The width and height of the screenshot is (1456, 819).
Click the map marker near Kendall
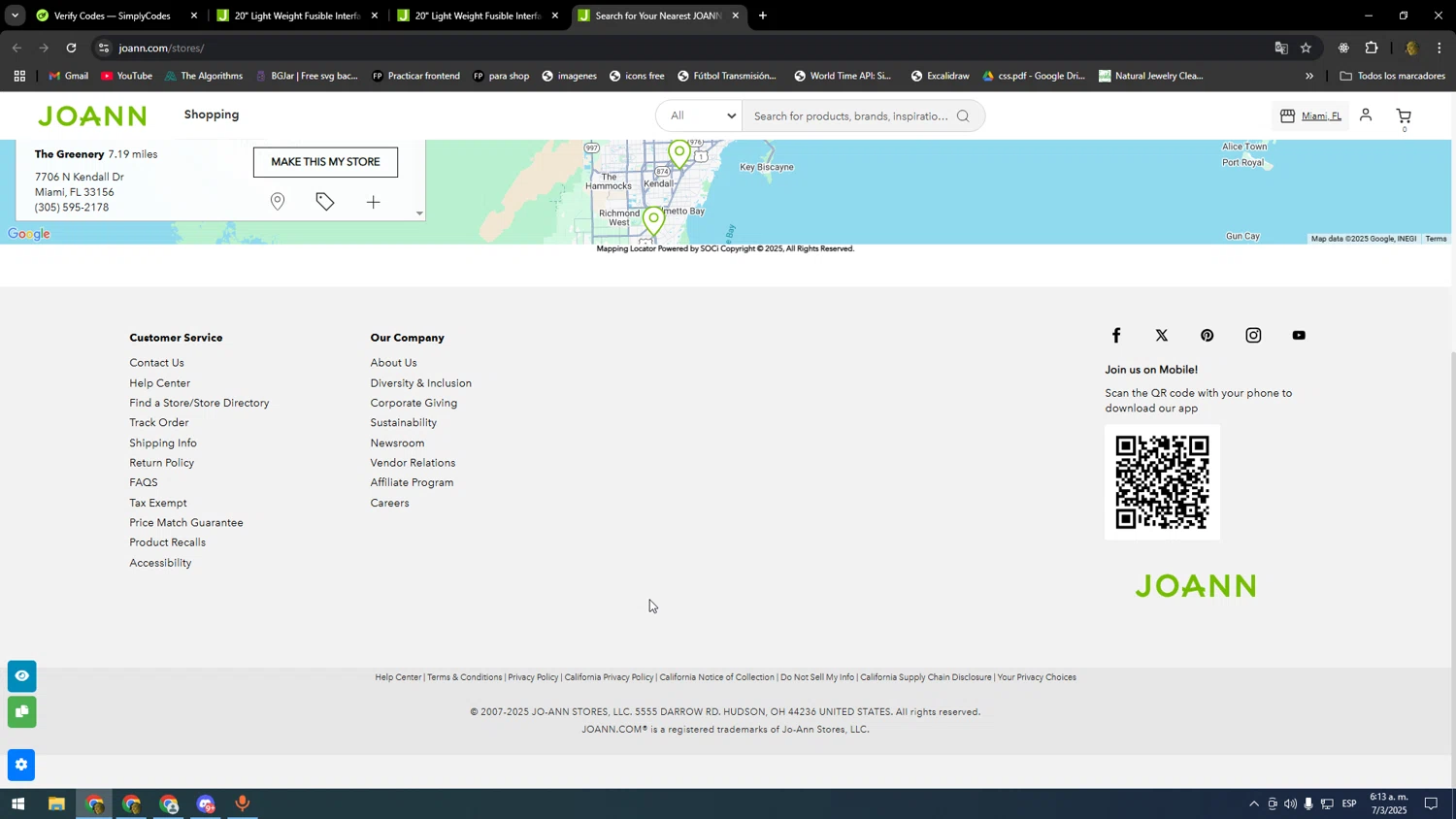pos(679,154)
